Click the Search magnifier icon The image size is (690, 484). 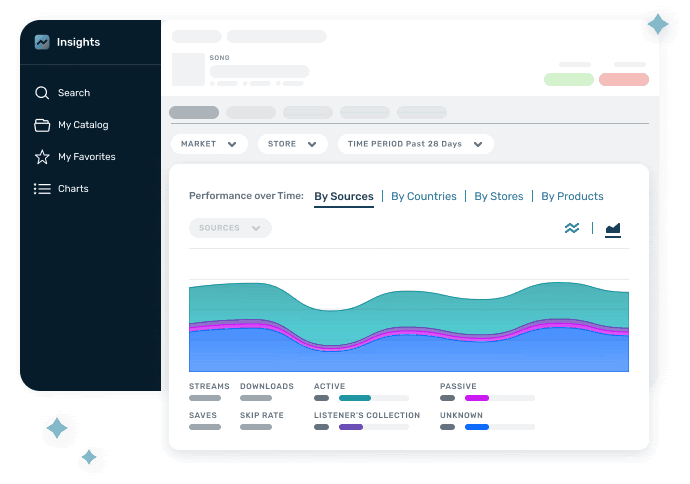point(42,93)
